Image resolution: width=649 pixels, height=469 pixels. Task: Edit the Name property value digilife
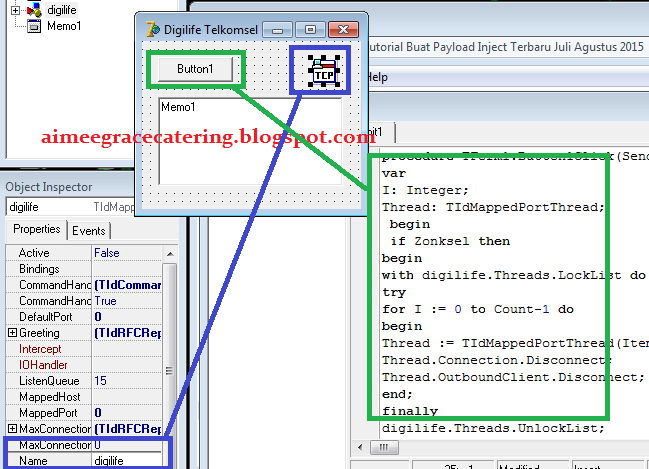127,461
